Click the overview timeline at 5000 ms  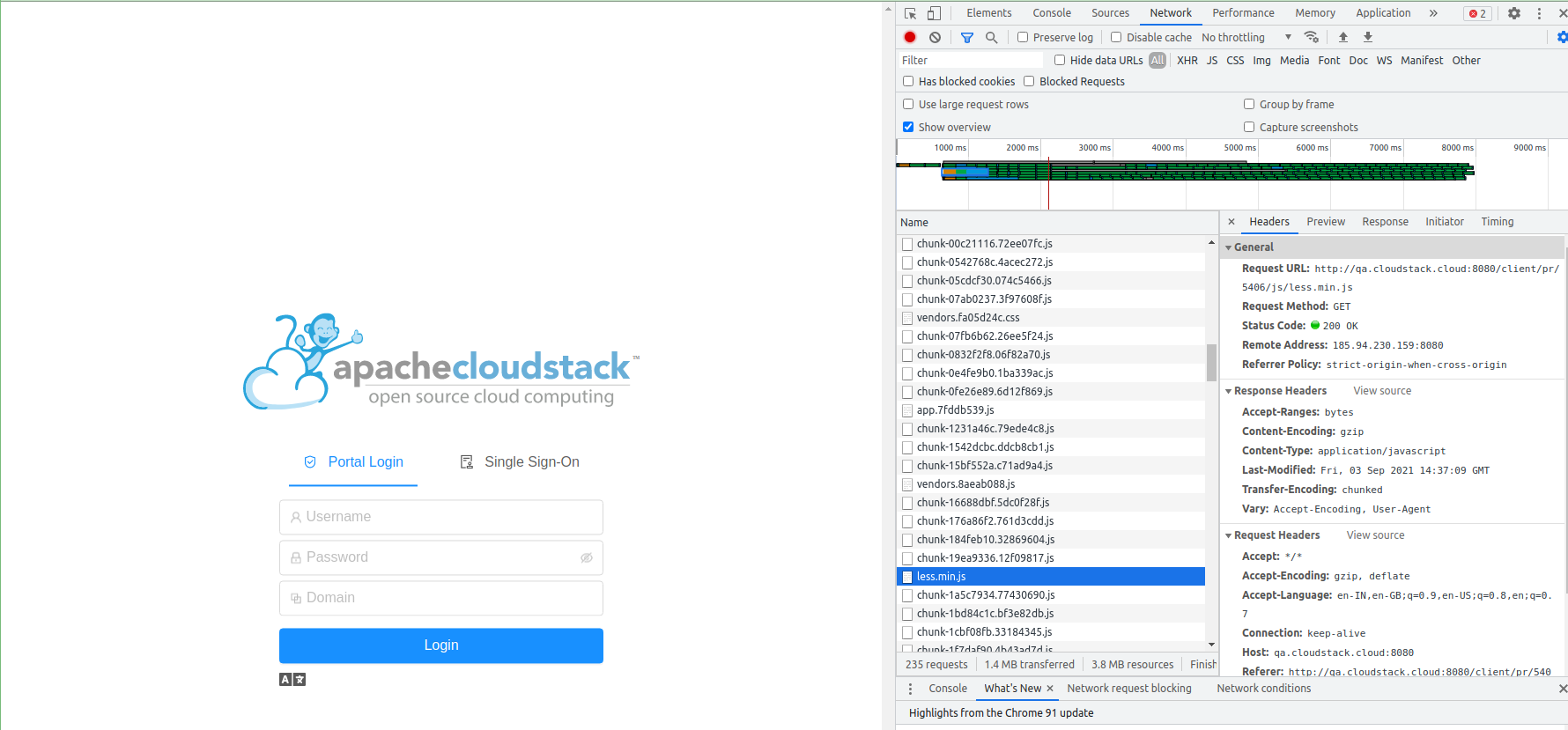coord(1239,148)
